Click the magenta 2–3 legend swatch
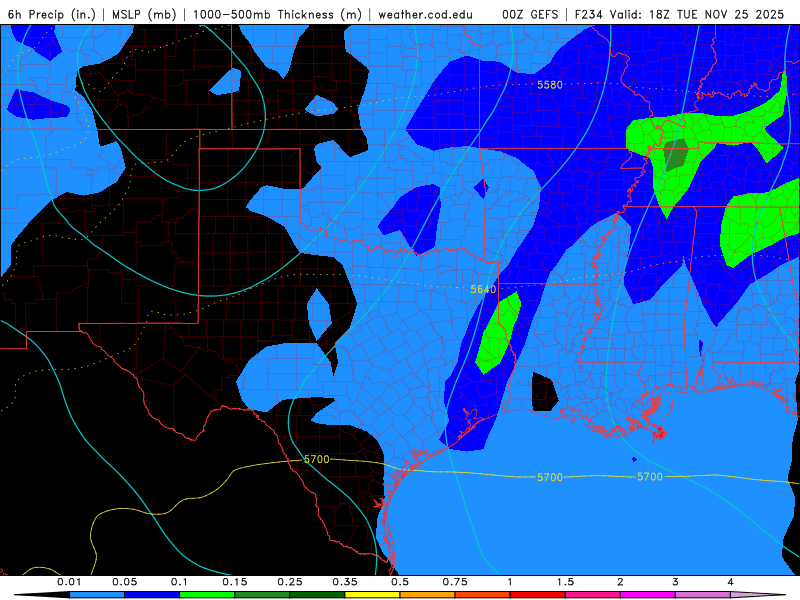This screenshot has height=600, width=800. coord(648,595)
